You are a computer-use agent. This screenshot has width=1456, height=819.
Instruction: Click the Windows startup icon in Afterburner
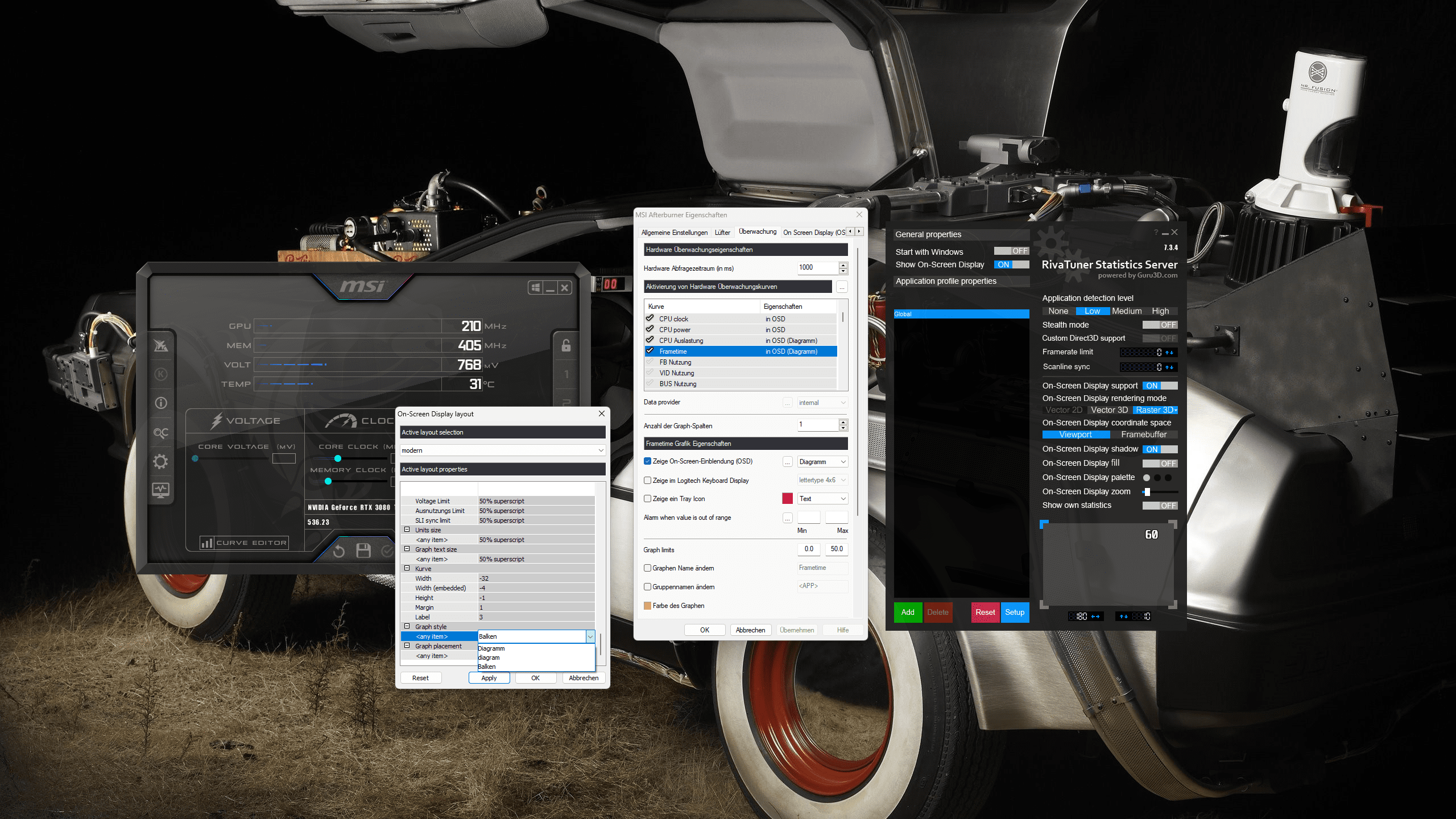[x=535, y=288]
